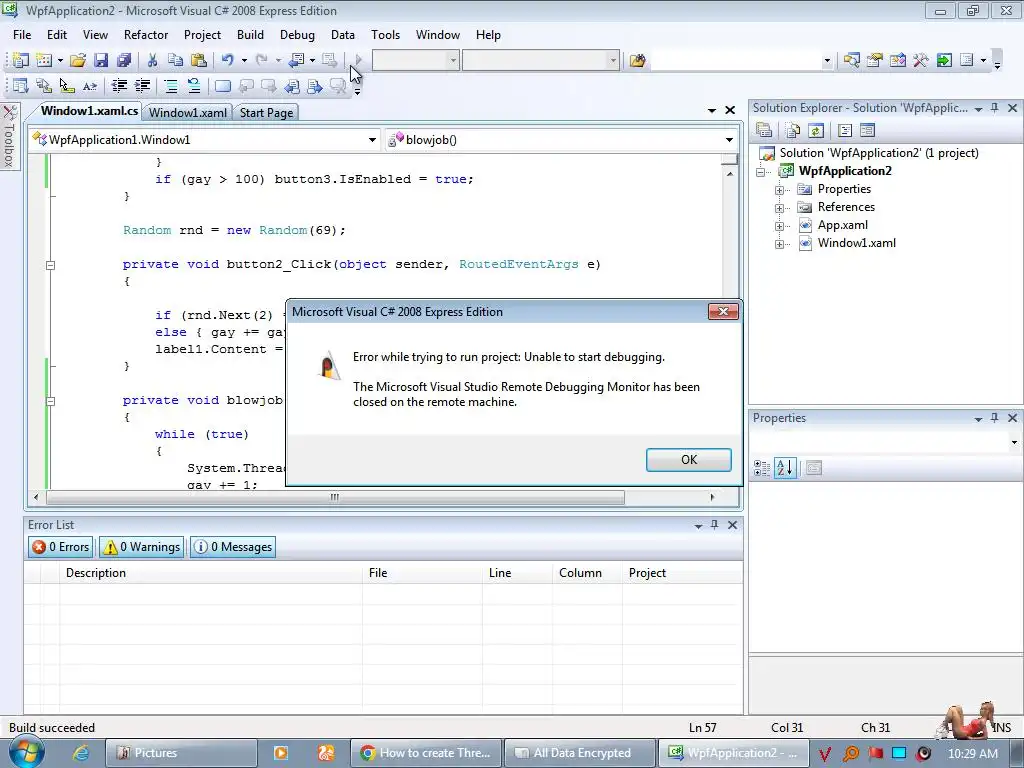The width and height of the screenshot is (1024, 768).
Task: Toggle the 0 Messages filter
Action: (233, 547)
